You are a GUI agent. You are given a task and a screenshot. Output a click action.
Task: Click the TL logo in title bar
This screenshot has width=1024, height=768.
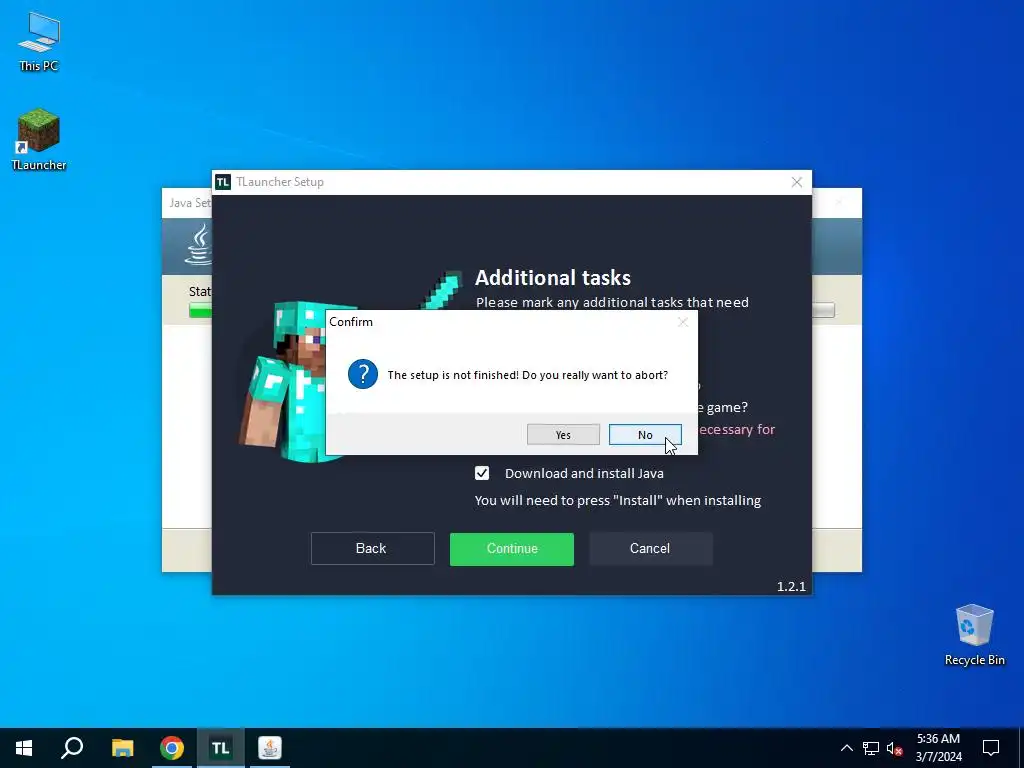pos(223,182)
